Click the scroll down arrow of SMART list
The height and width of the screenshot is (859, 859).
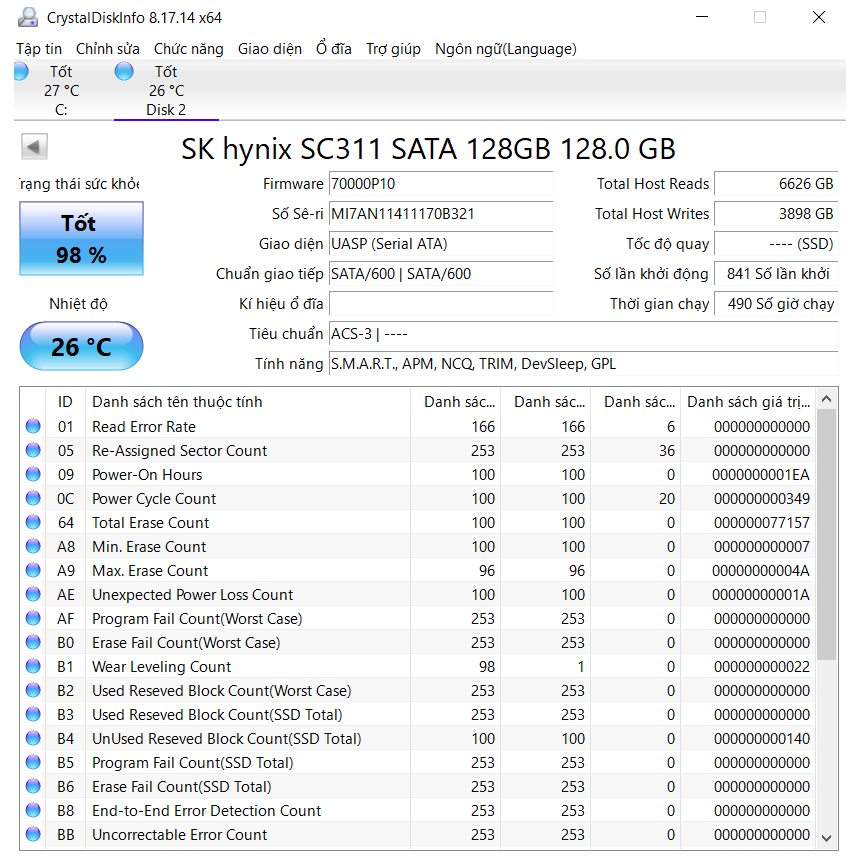click(827, 838)
